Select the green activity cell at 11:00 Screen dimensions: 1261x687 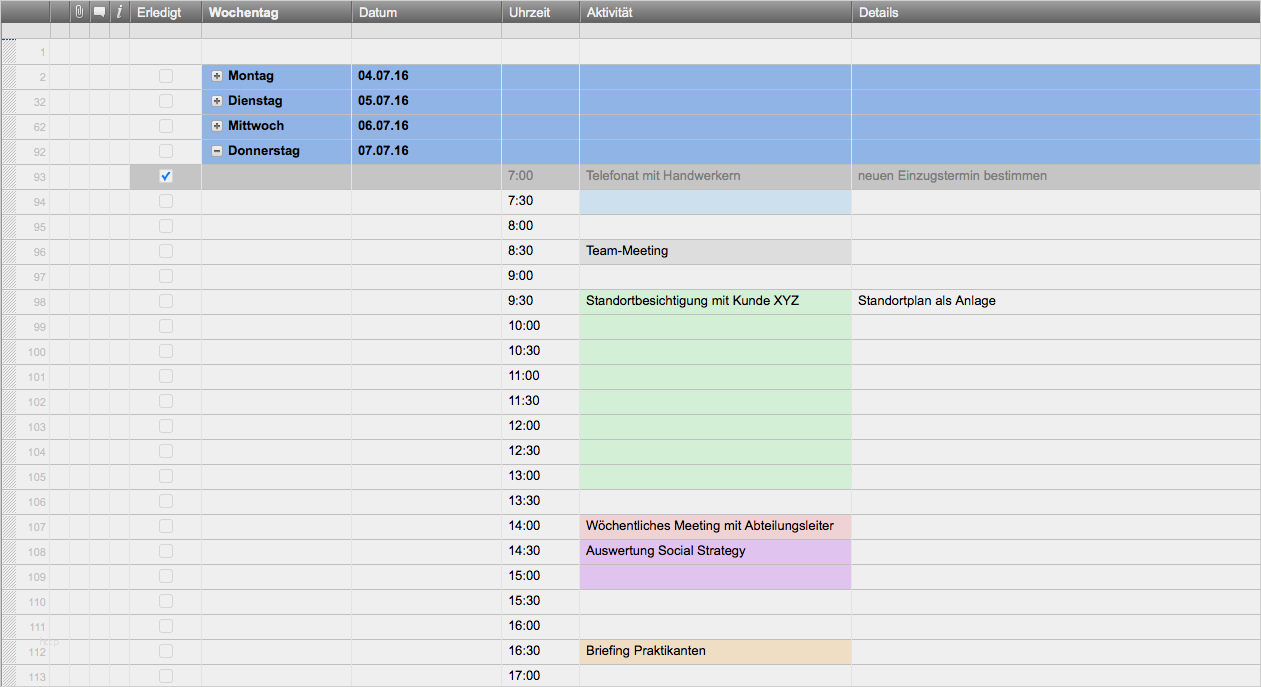pos(716,376)
